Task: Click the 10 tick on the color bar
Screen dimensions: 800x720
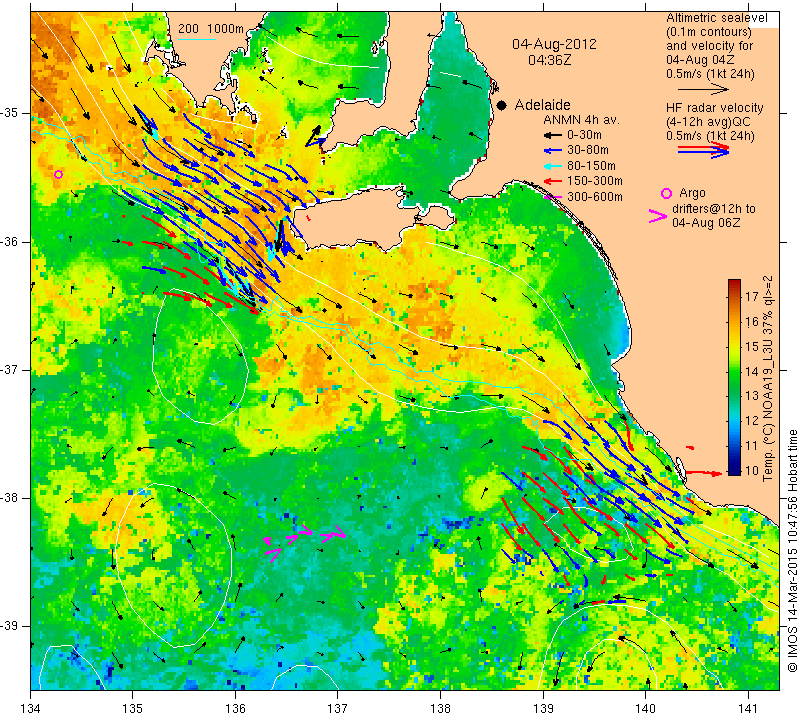Action: pos(752,471)
